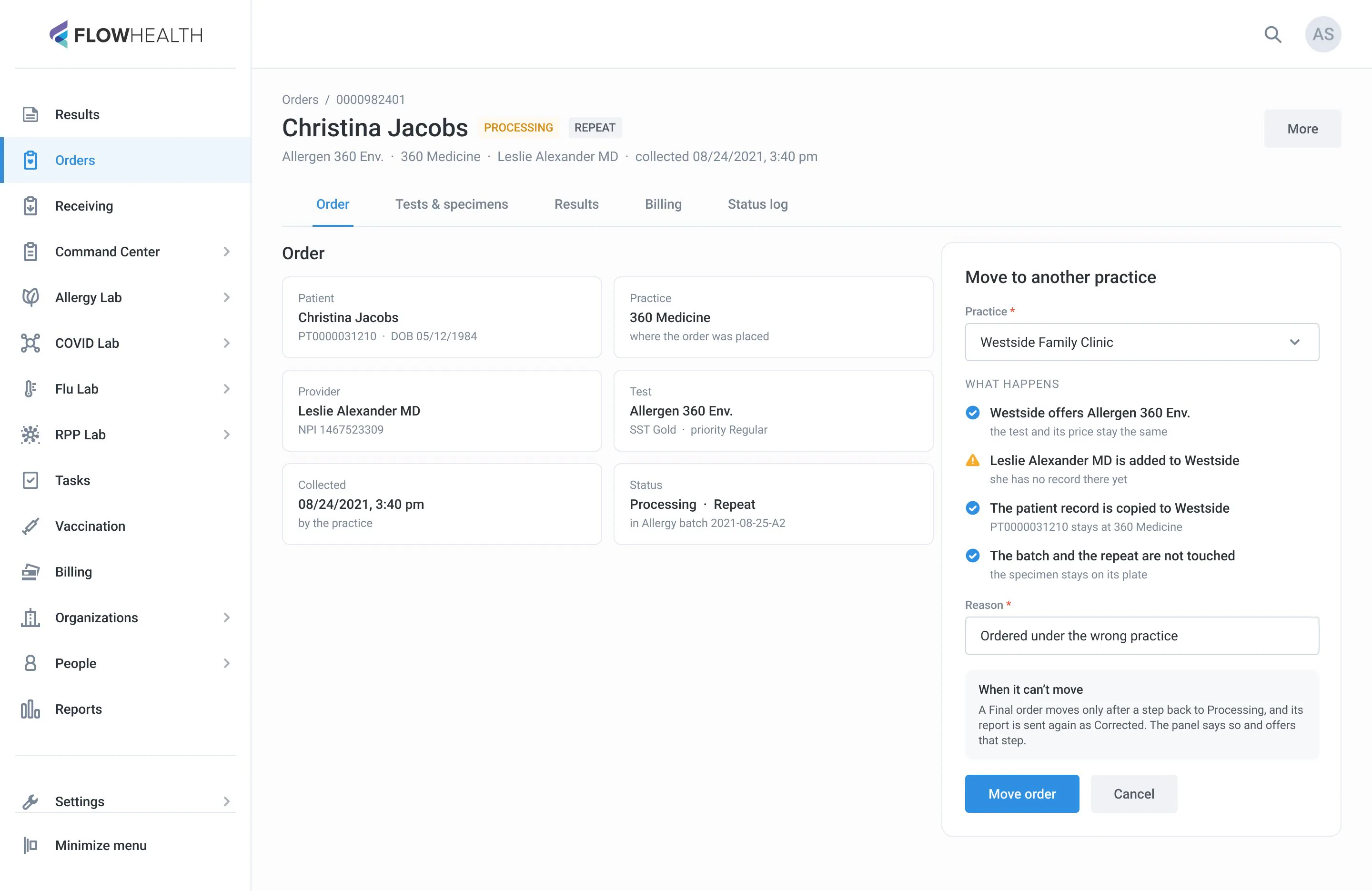Screen dimensions: 1372x891
Task: Switch to the Tests & specimens tab
Action: coord(451,204)
